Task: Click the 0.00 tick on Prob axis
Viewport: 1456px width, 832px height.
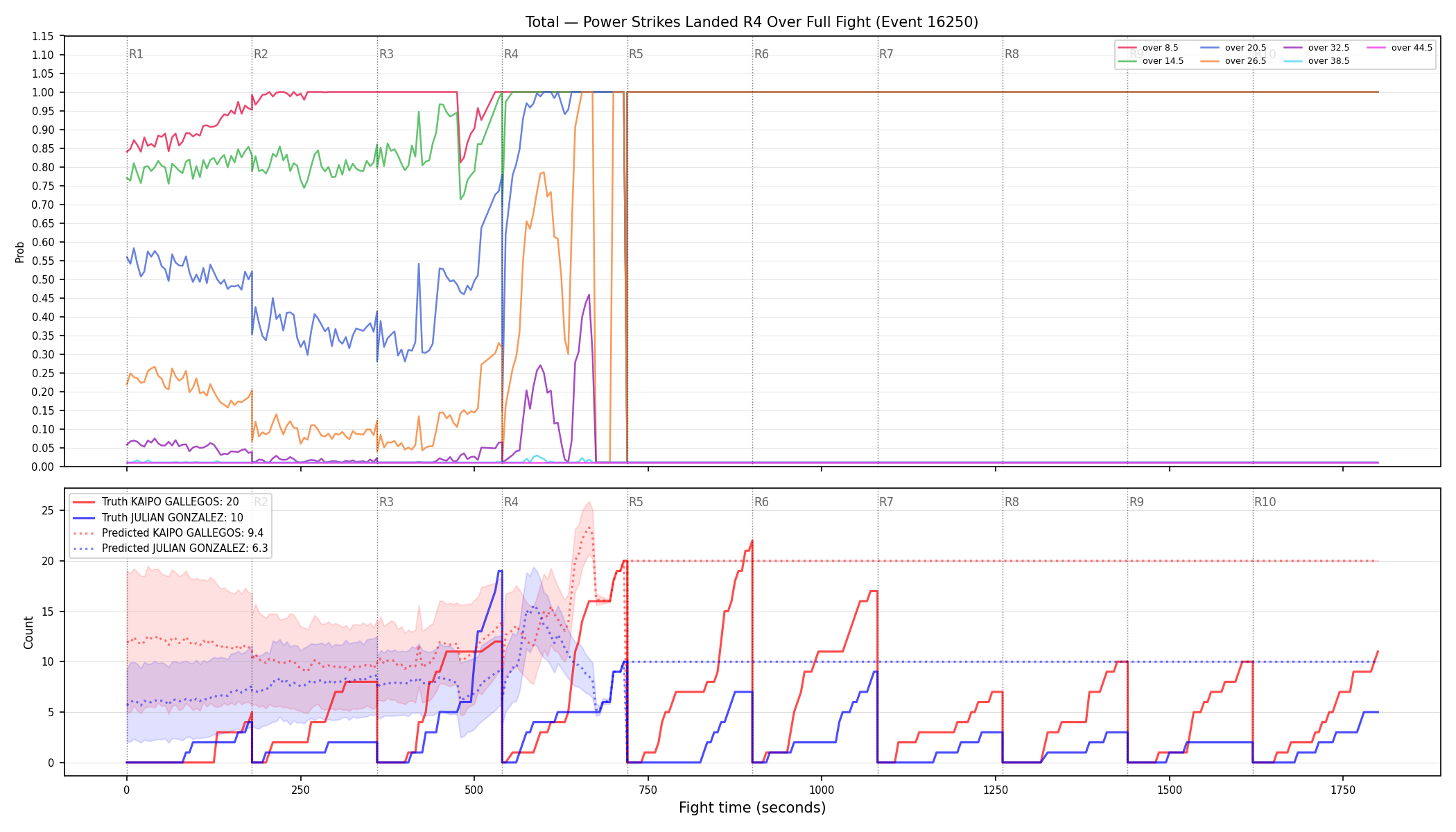Action: [43, 467]
